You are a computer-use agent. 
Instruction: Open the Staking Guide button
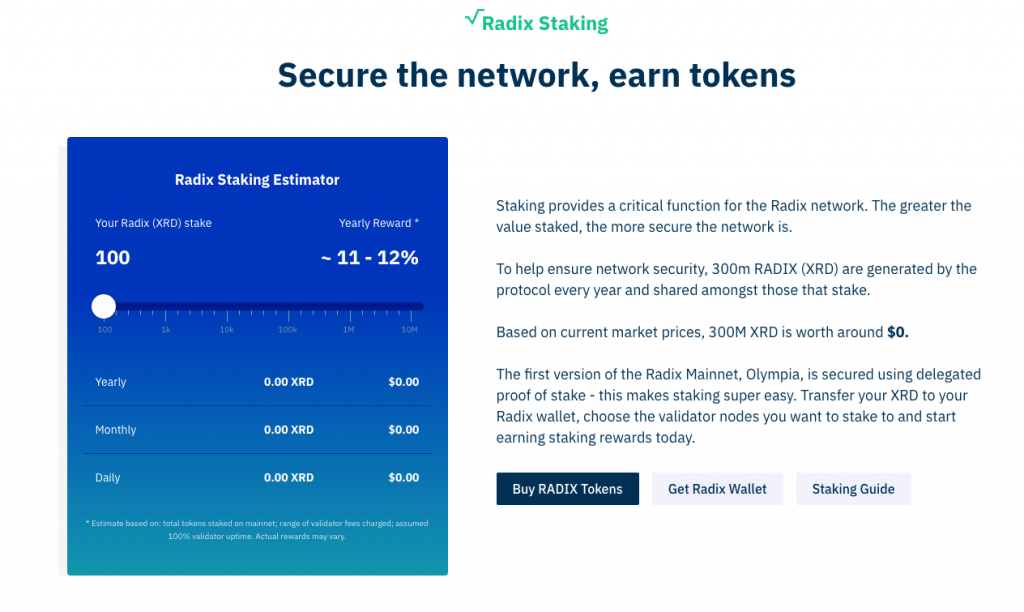click(x=853, y=489)
